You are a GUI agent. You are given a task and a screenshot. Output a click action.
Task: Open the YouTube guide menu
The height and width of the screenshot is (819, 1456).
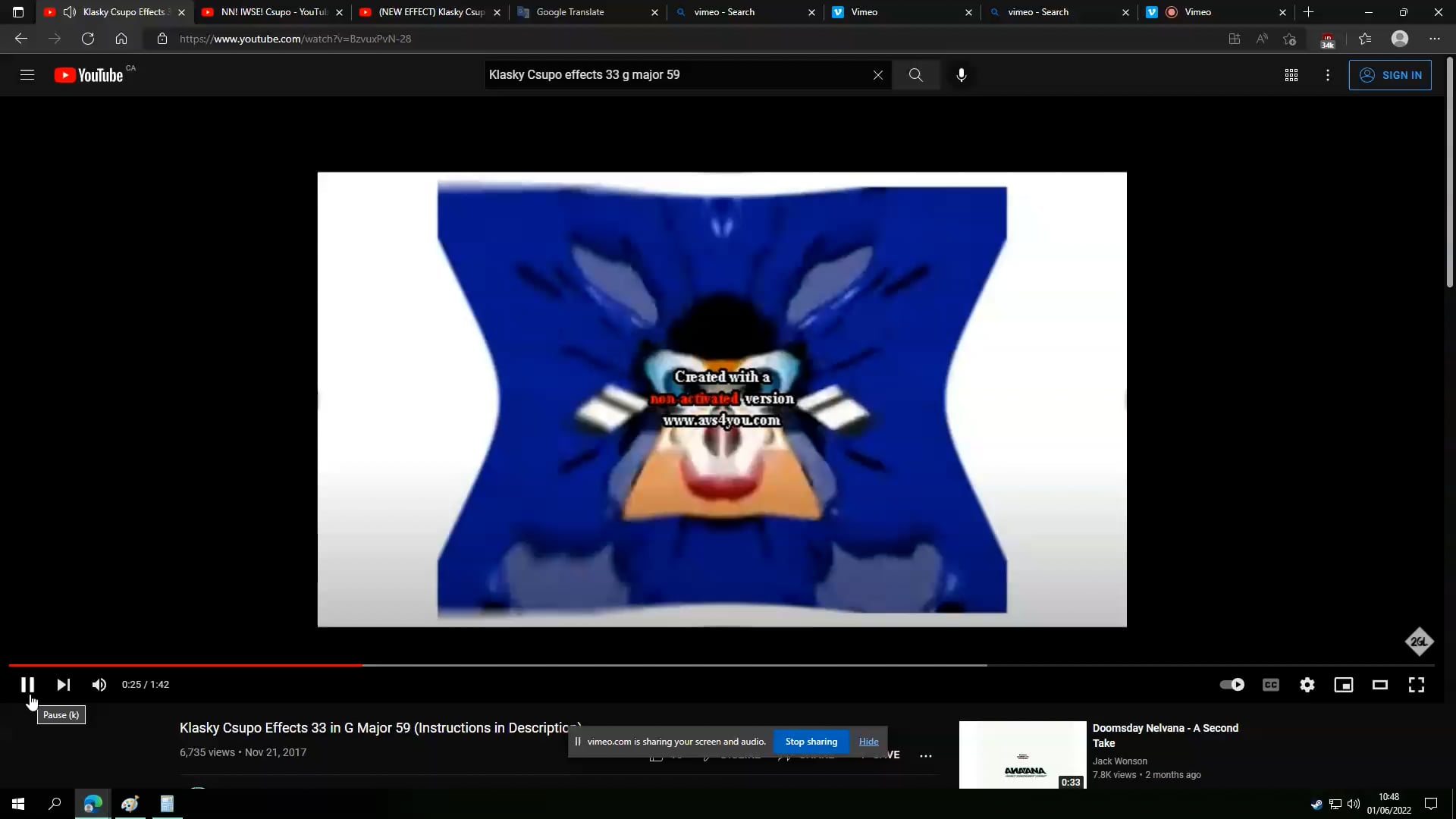[27, 75]
